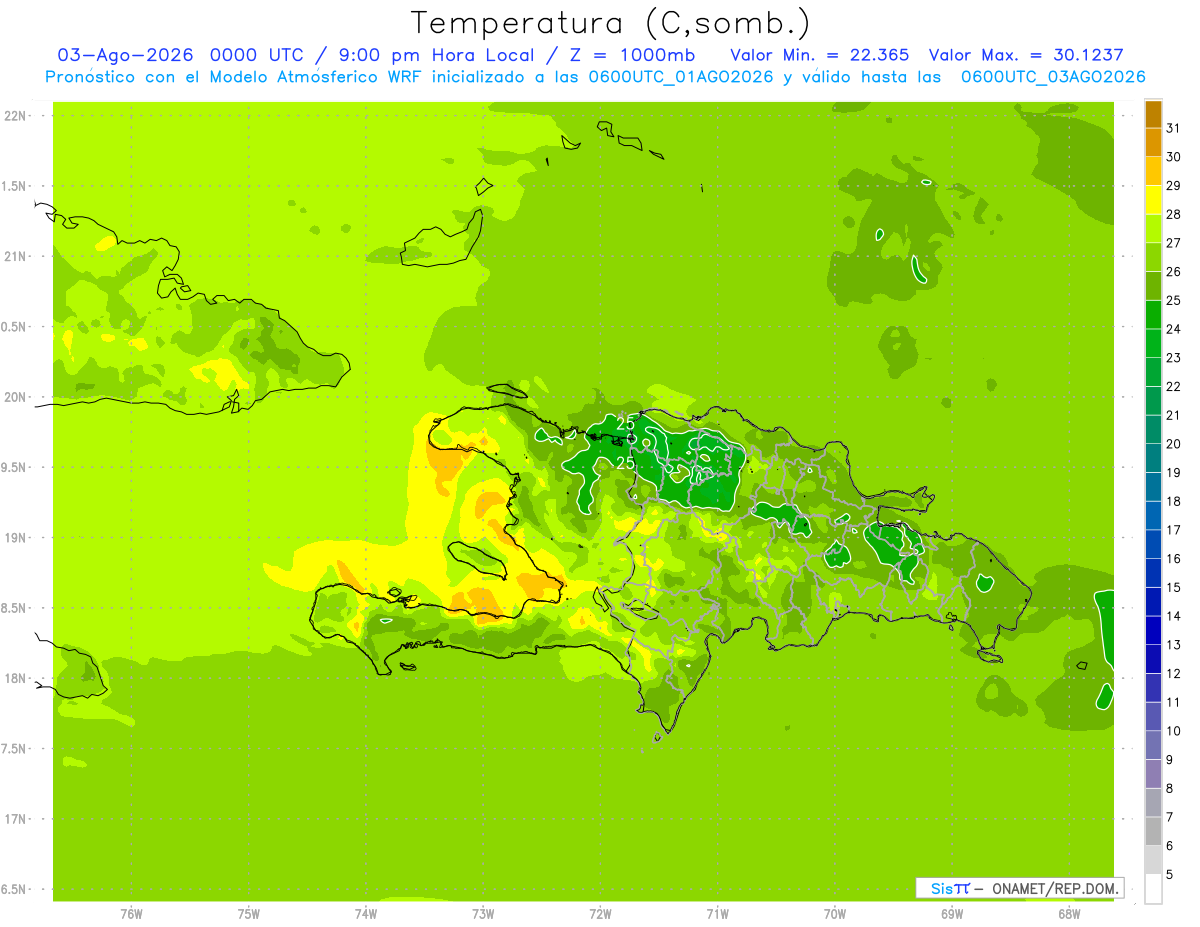The image size is (1200, 927).
Task: Click the "17N" latitude label
Action: (x=16, y=819)
